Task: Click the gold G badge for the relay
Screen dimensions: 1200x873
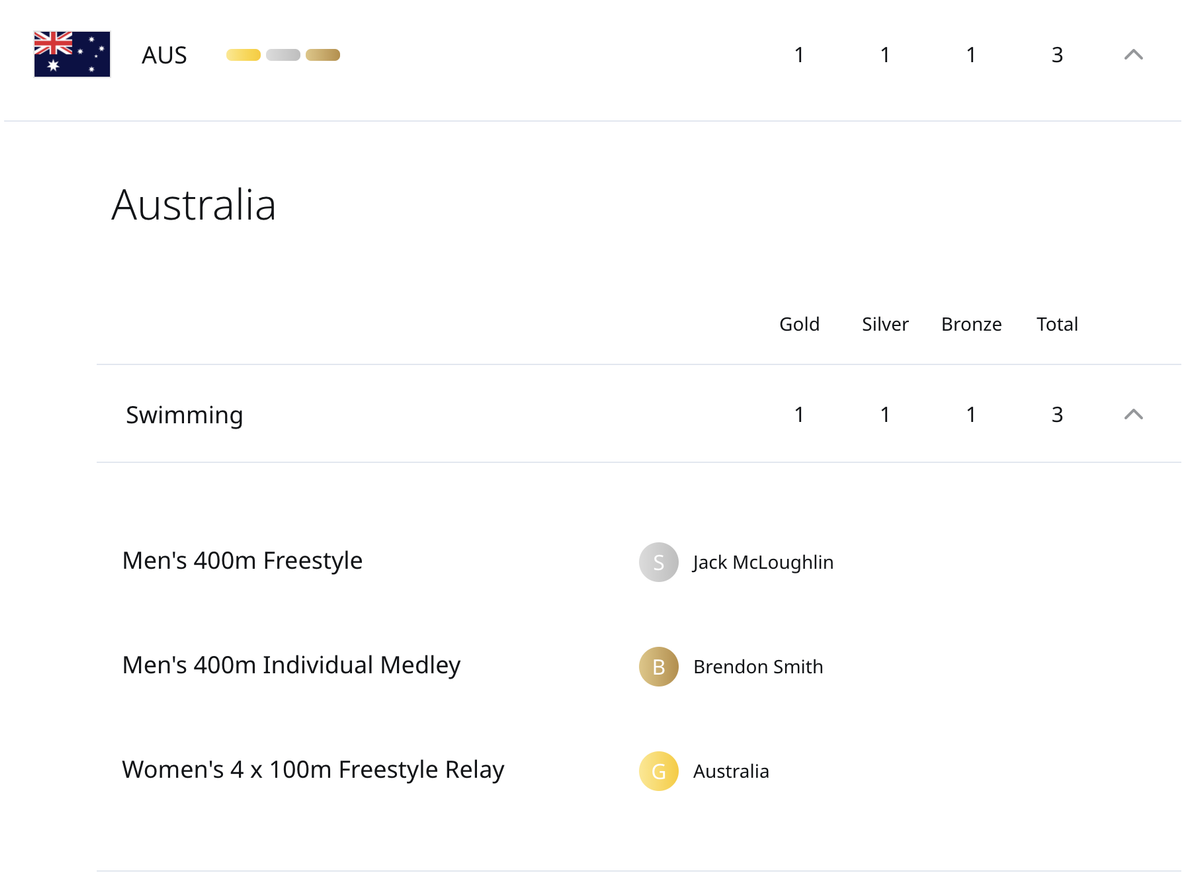Action: coord(658,771)
